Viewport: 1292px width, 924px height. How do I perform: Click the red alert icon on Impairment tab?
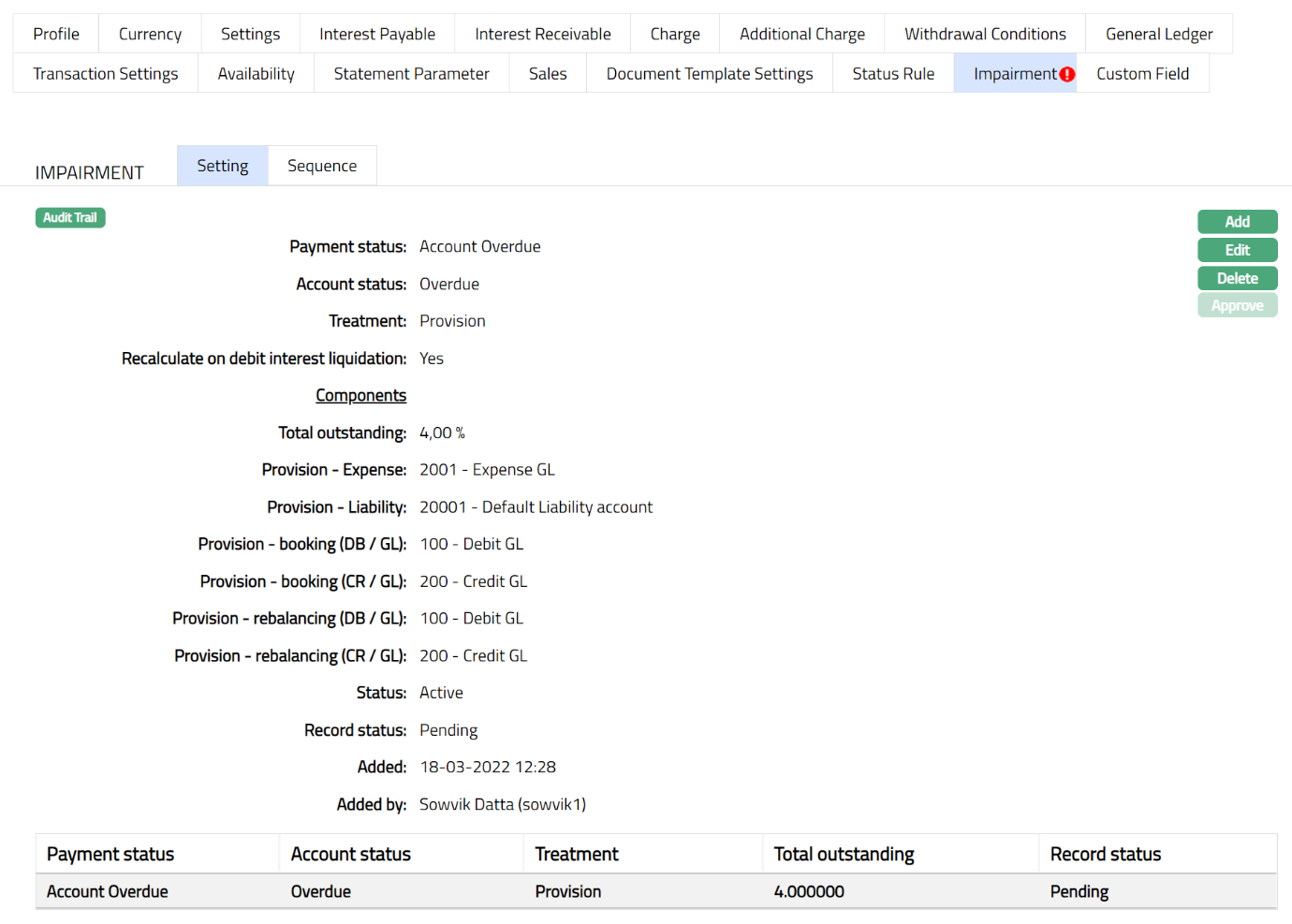[1068, 73]
